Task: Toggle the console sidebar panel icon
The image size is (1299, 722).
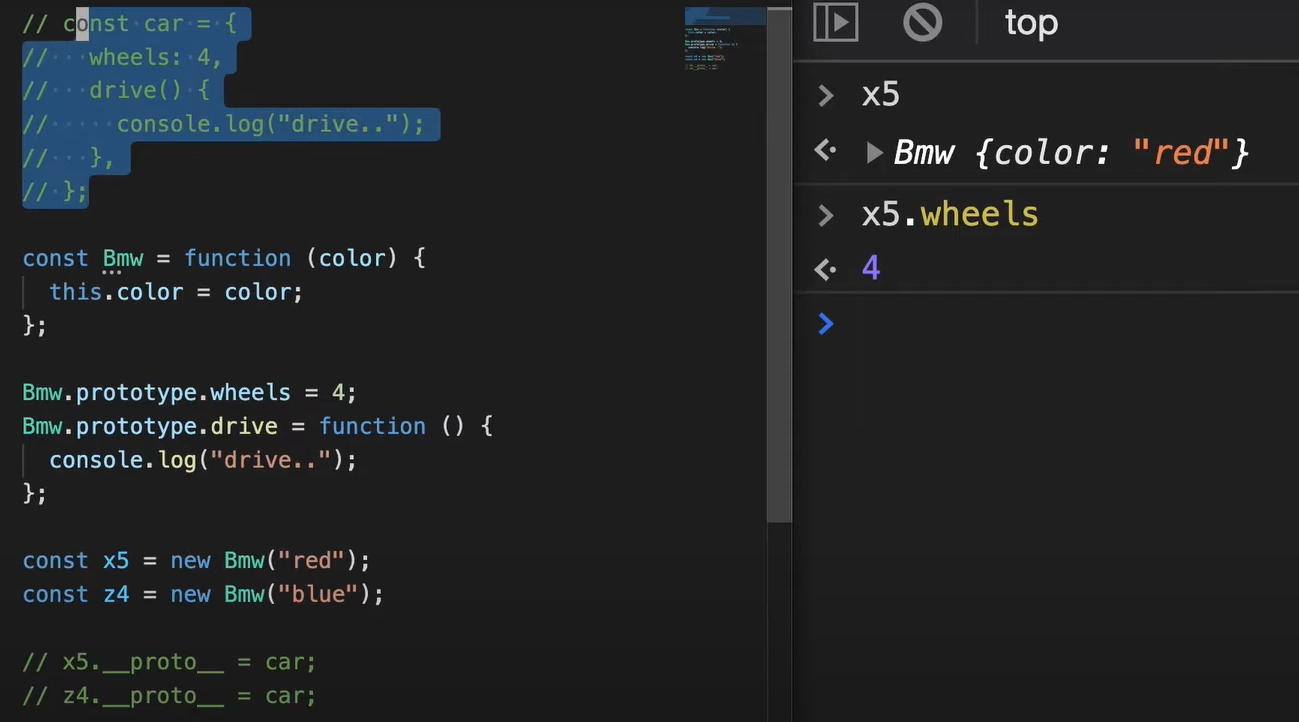Action: click(835, 22)
